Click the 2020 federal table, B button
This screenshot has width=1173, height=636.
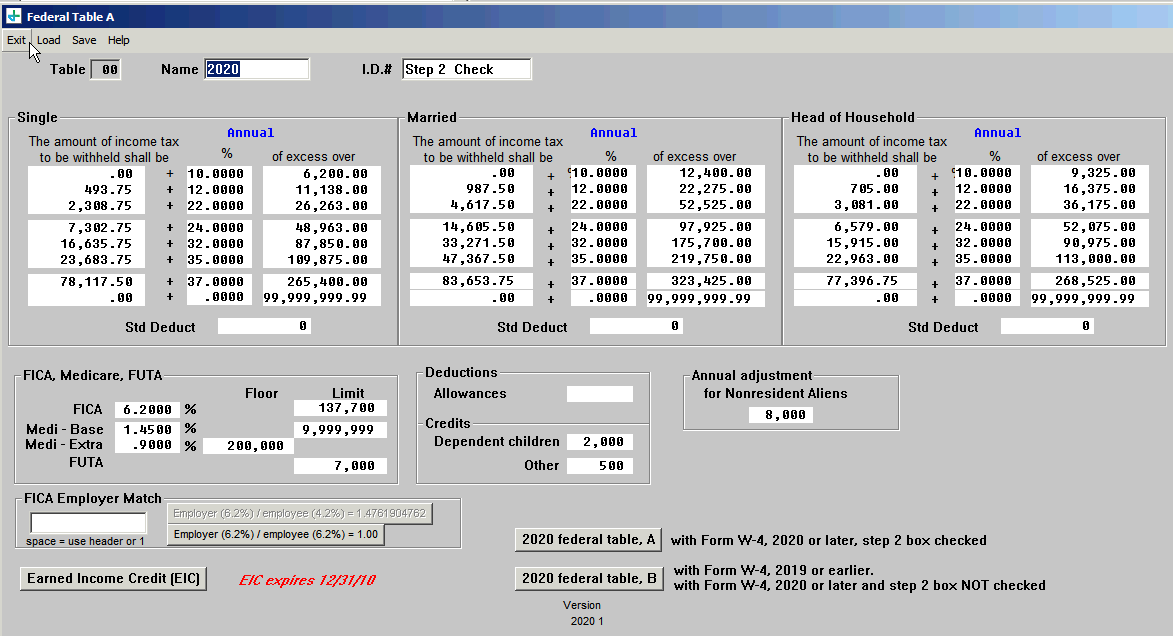pos(589,578)
